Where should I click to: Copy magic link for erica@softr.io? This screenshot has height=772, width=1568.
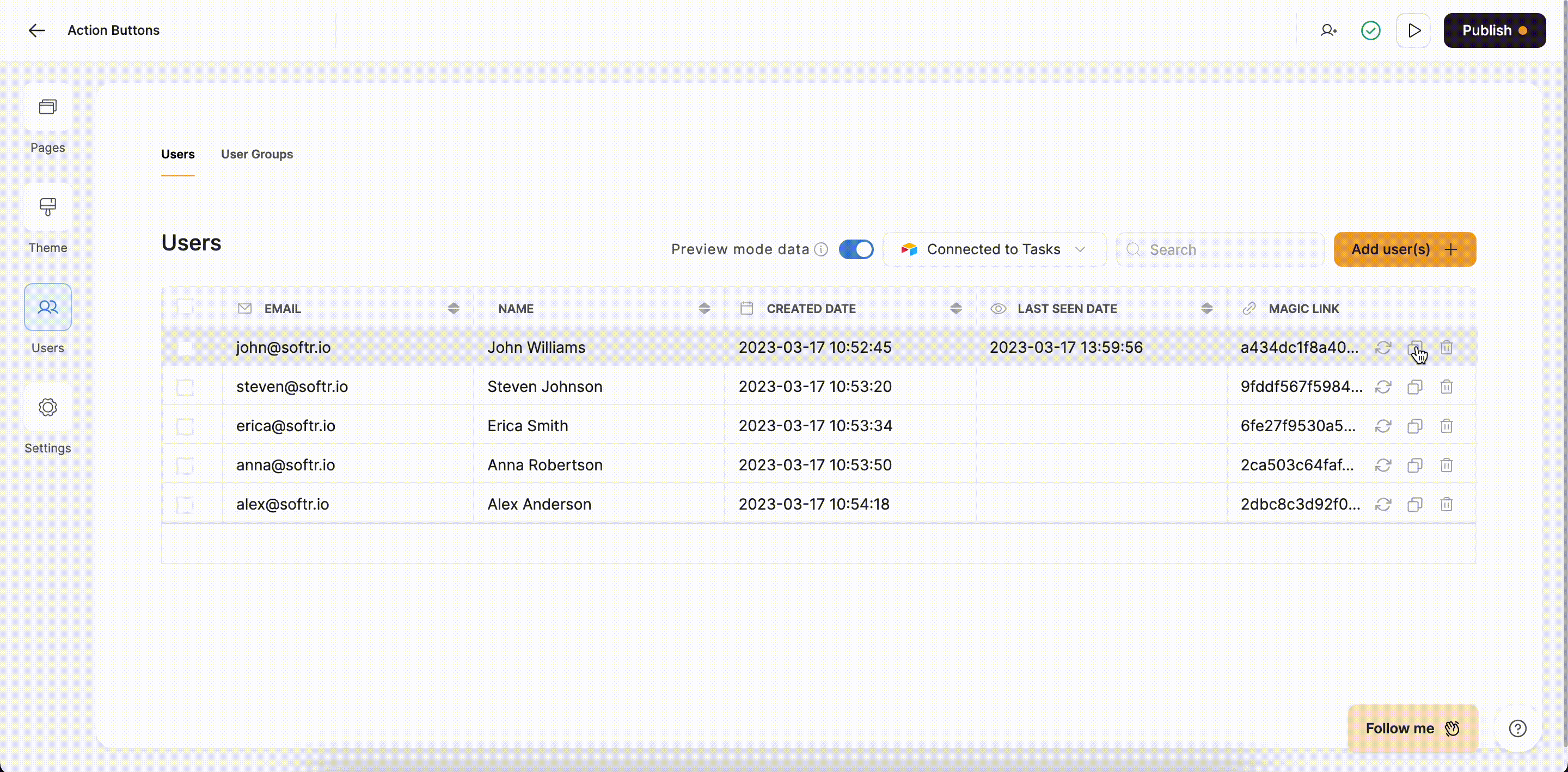point(1414,426)
